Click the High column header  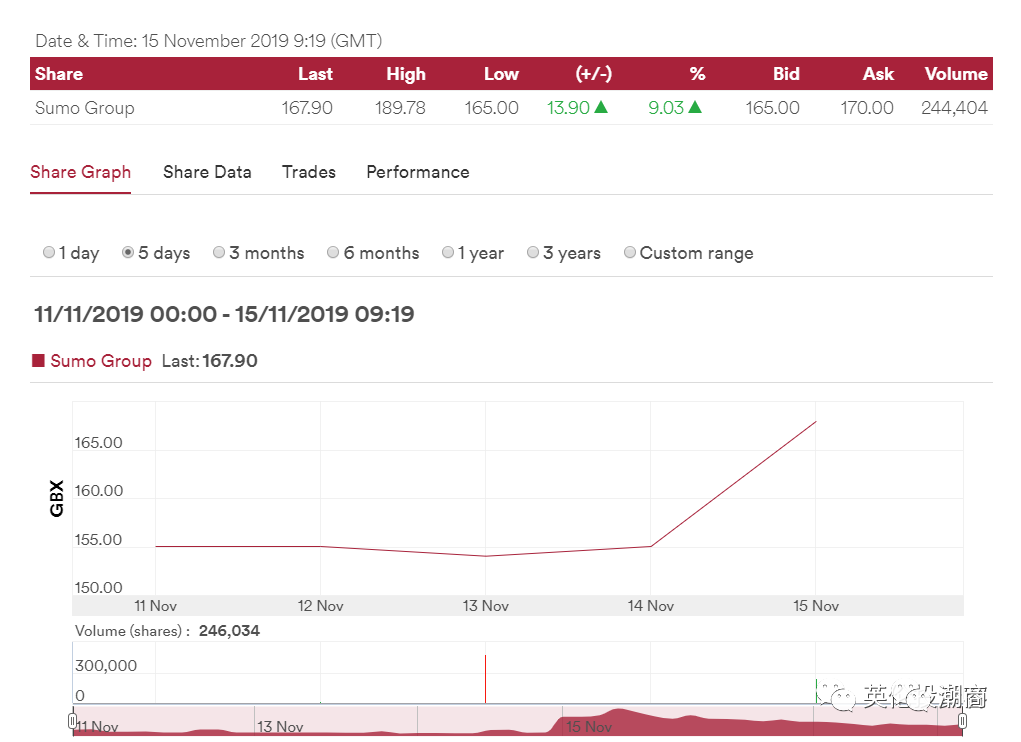tap(406, 74)
